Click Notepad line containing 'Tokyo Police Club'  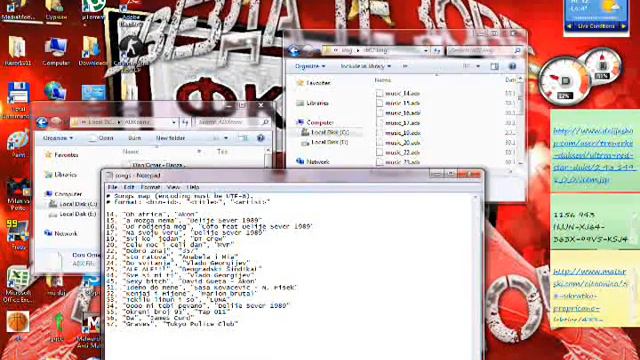172,324
